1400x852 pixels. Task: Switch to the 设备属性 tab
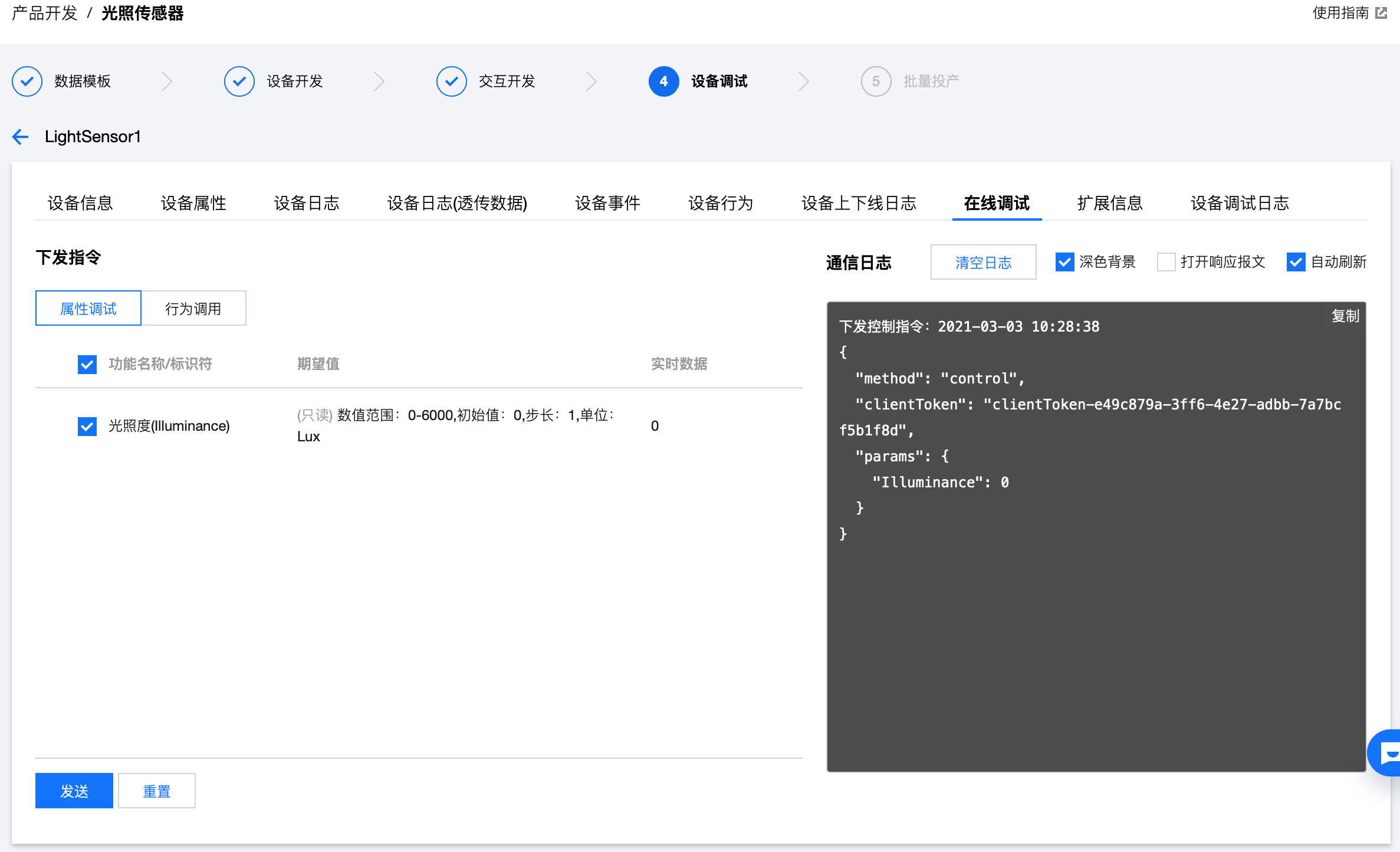(x=193, y=203)
